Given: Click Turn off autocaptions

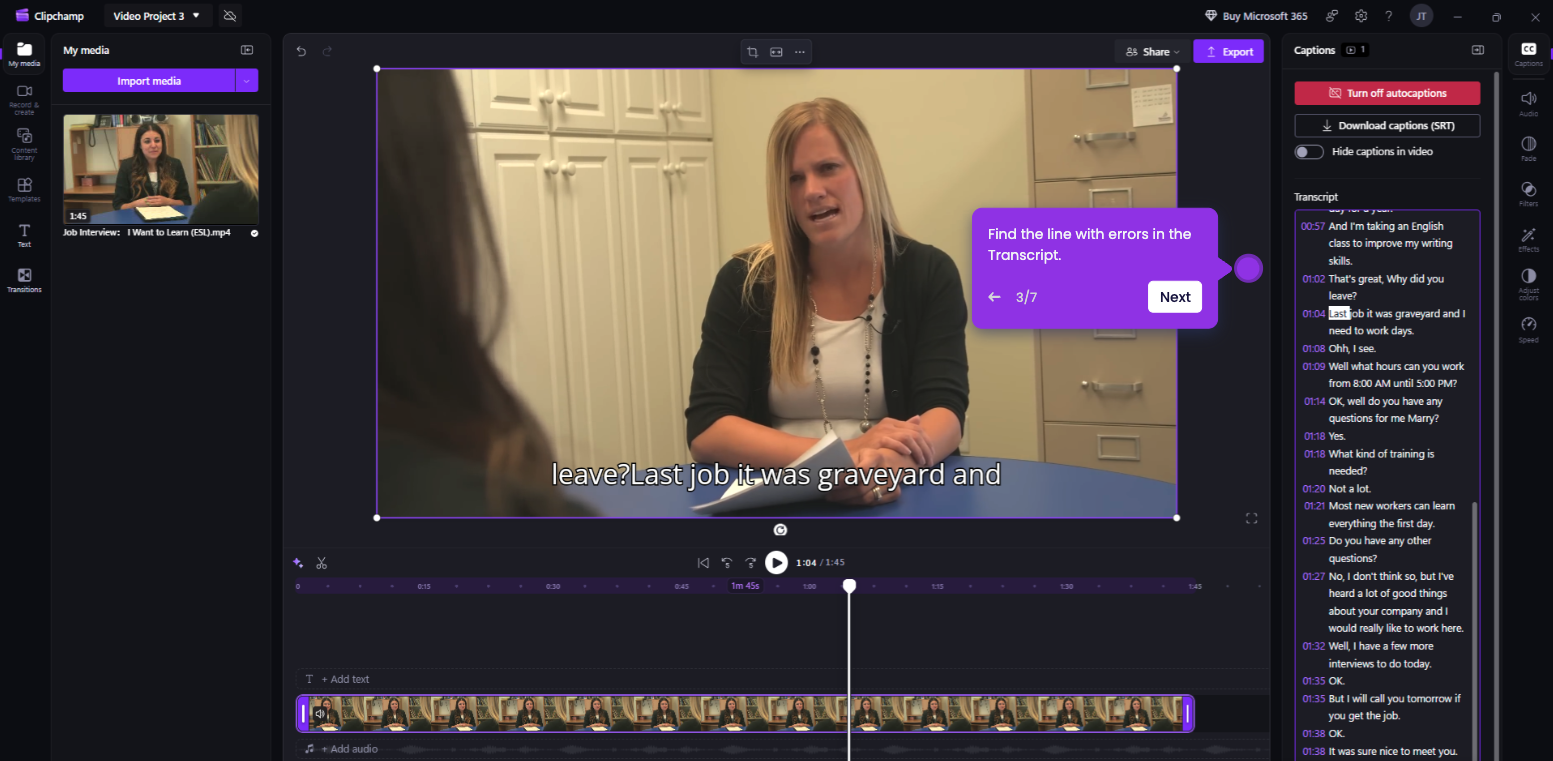Looking at the screenshot, I should point(1387,93).
